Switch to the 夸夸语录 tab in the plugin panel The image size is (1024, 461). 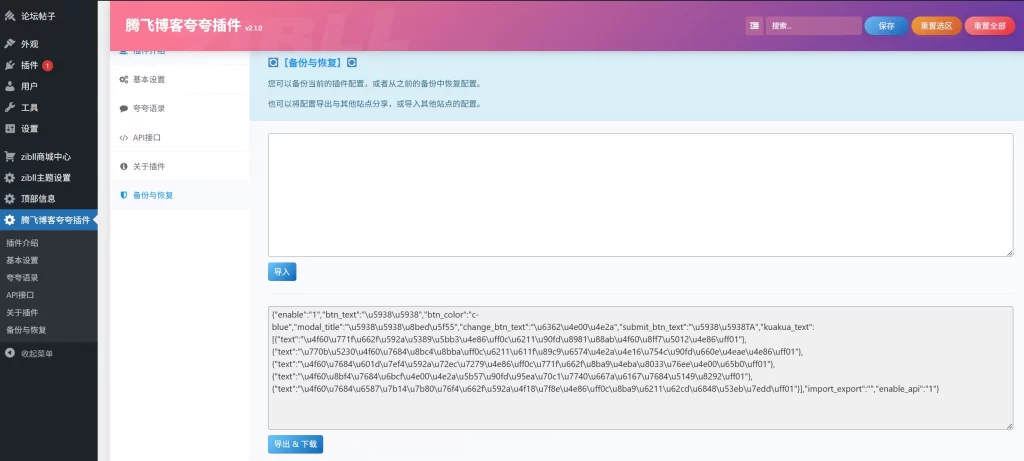(149, 108)
